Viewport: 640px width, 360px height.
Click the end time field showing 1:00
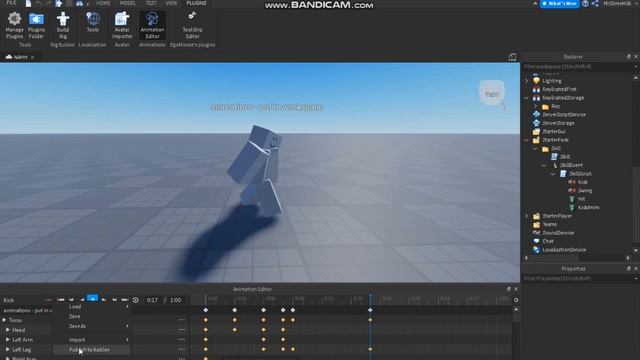coord(176,300)
